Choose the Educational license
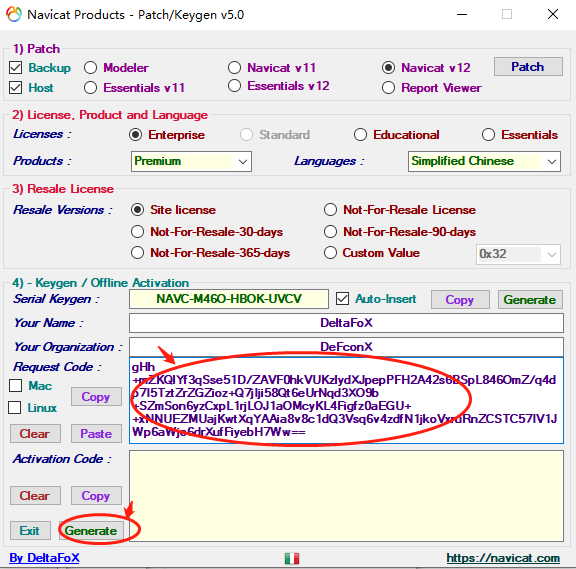The width and height of the screenshot is (576, 569). [360, 135]
